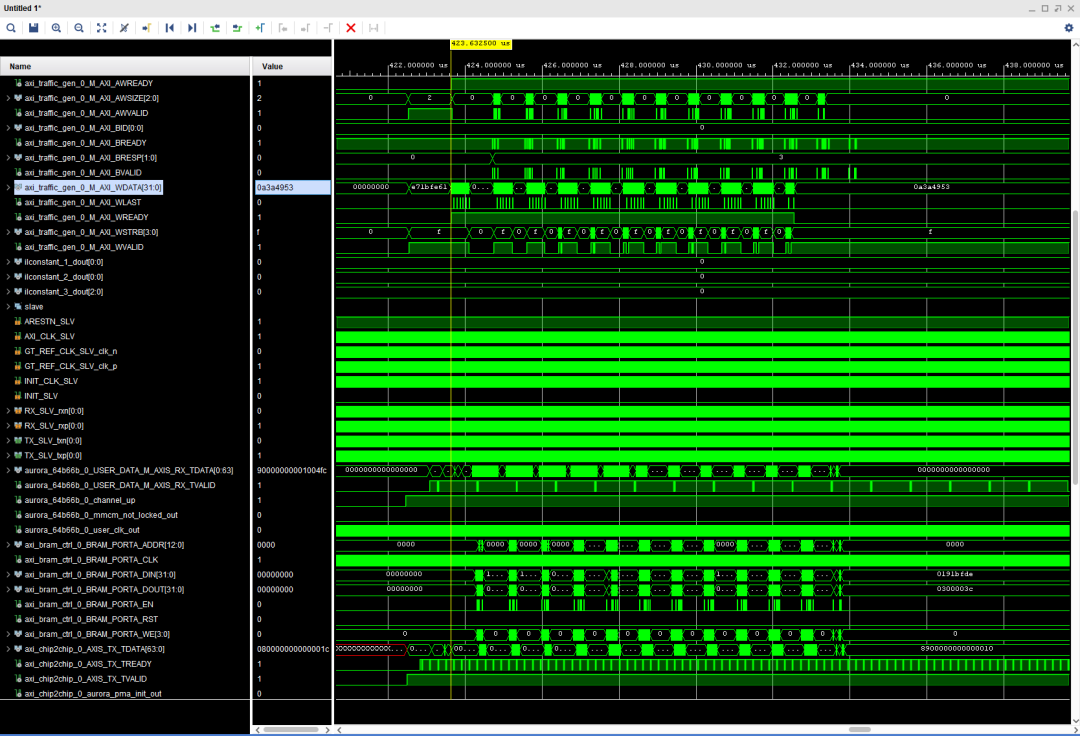Click the red X delete icon
The width and height of the screenshot is (1080, 736).
351,28
